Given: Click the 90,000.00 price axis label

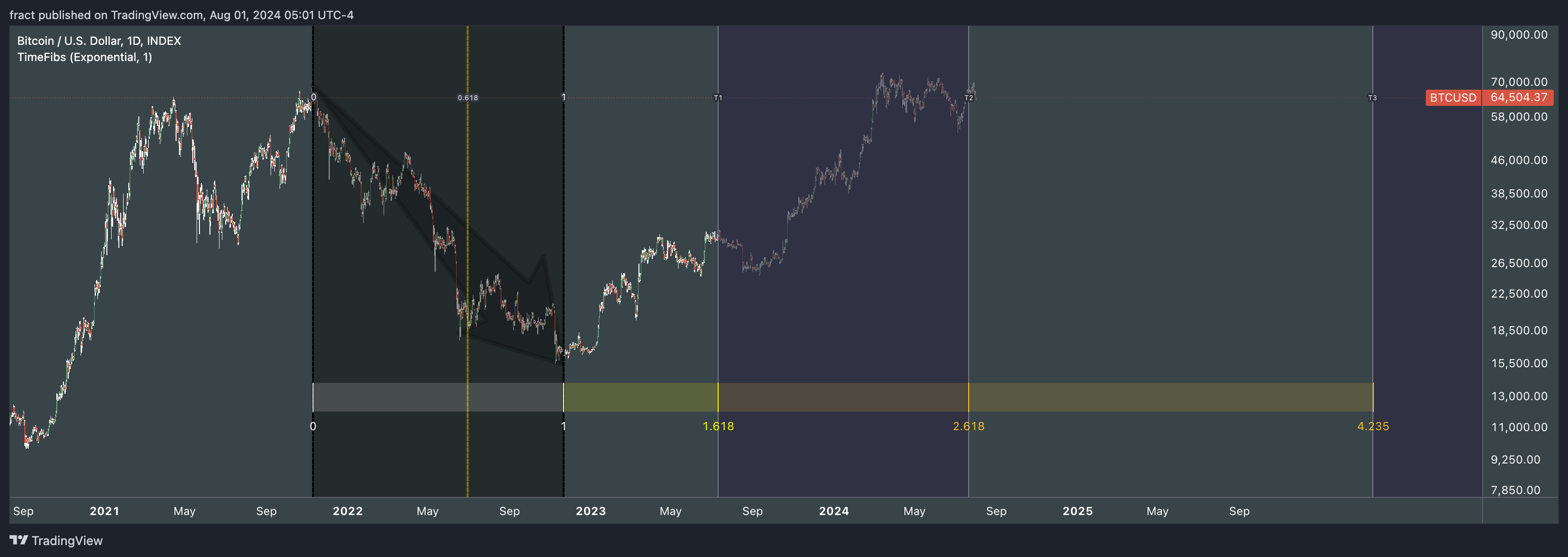Looking at the screenshot, I should coord(1519,35).
